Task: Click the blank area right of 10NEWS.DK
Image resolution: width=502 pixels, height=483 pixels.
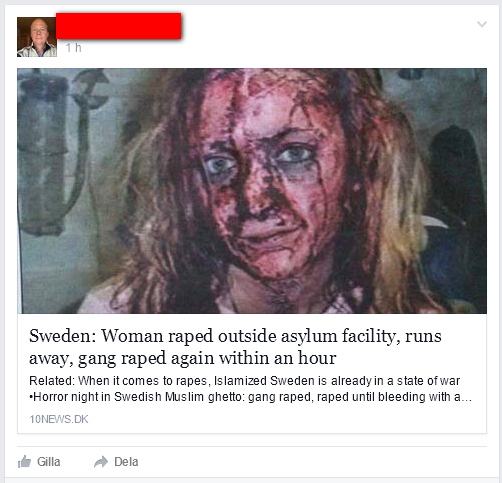Action: click(287, 419)
